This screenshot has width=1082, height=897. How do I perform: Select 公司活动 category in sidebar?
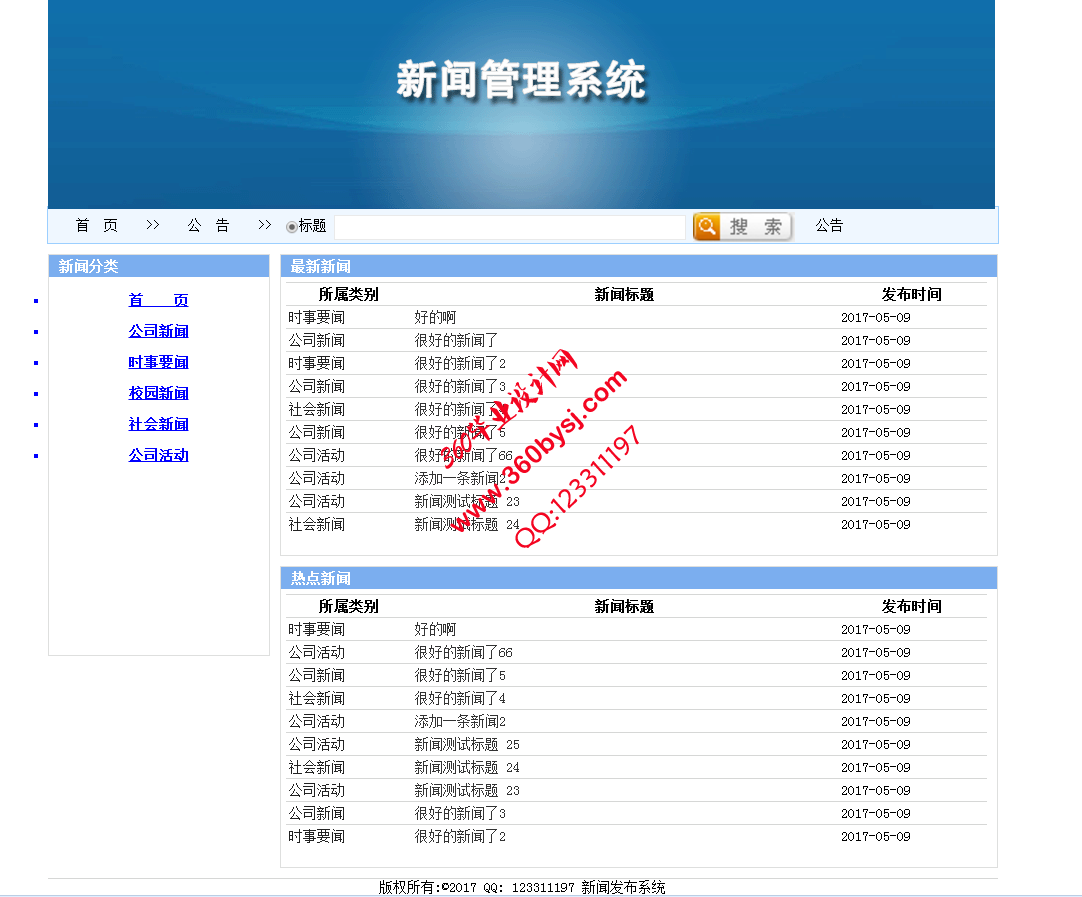tap(158, 455)
